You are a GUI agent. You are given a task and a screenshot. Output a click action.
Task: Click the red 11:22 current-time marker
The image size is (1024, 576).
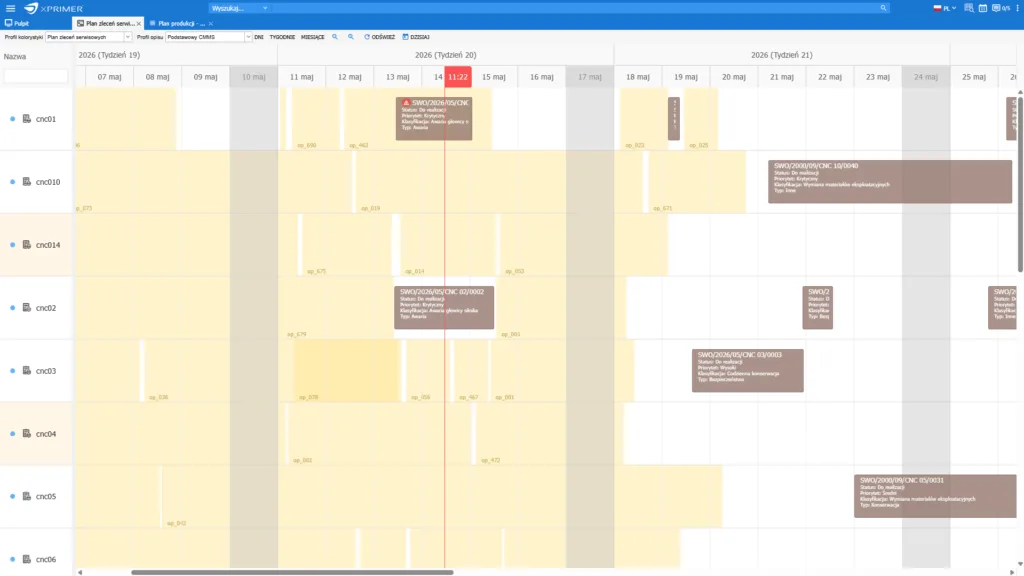pyautogui.click(x=458, y=76)
